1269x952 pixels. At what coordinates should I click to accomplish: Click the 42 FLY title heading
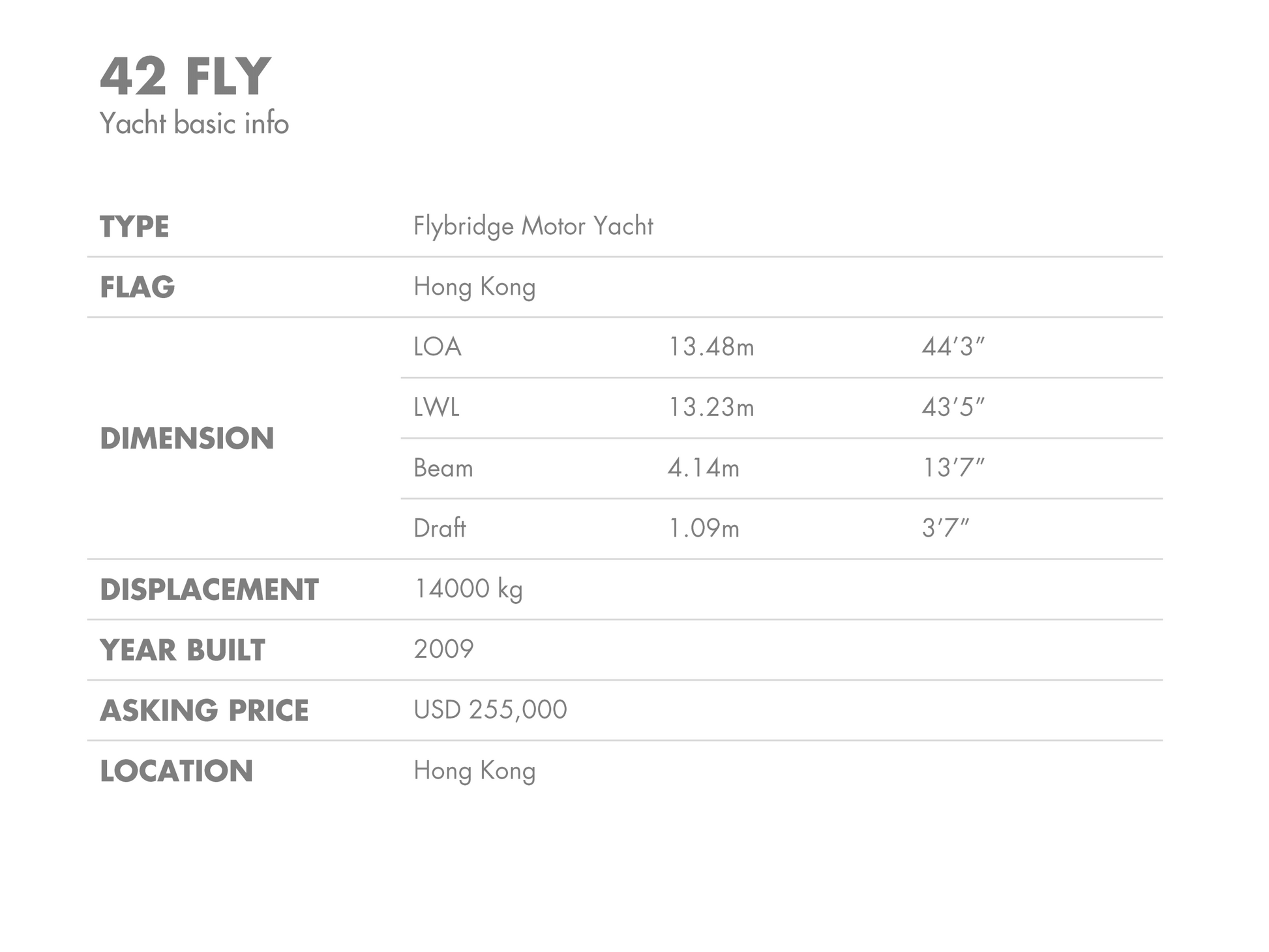pyautogui.click(x=185, y=77)
